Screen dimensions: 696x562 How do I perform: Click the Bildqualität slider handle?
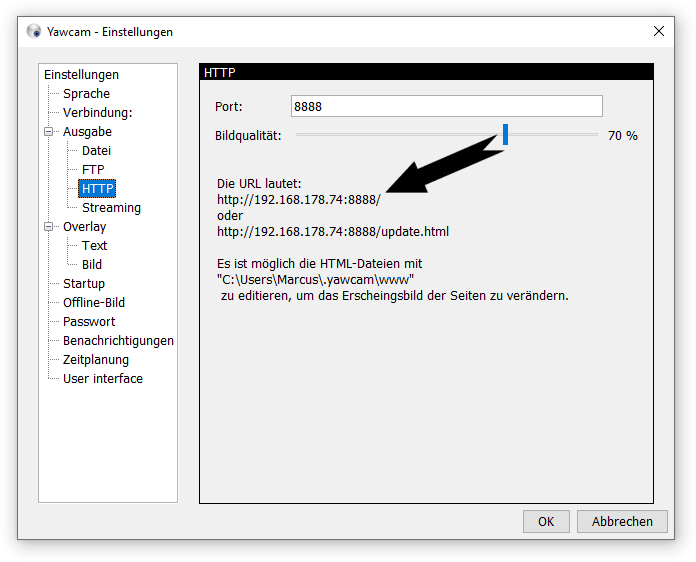click(x=506, y=135)
